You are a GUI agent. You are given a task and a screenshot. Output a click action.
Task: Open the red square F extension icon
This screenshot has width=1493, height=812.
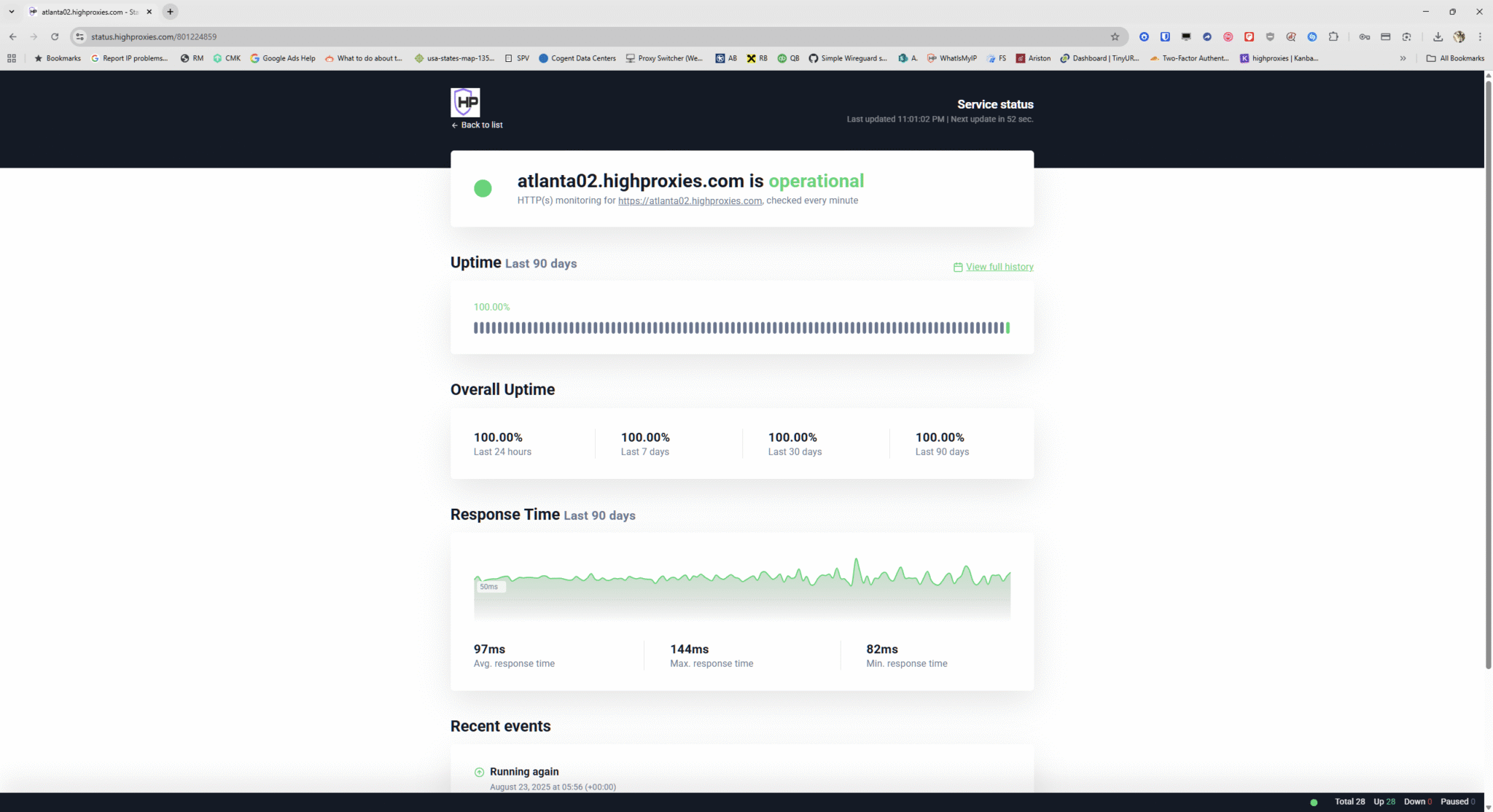(1249, 36)
